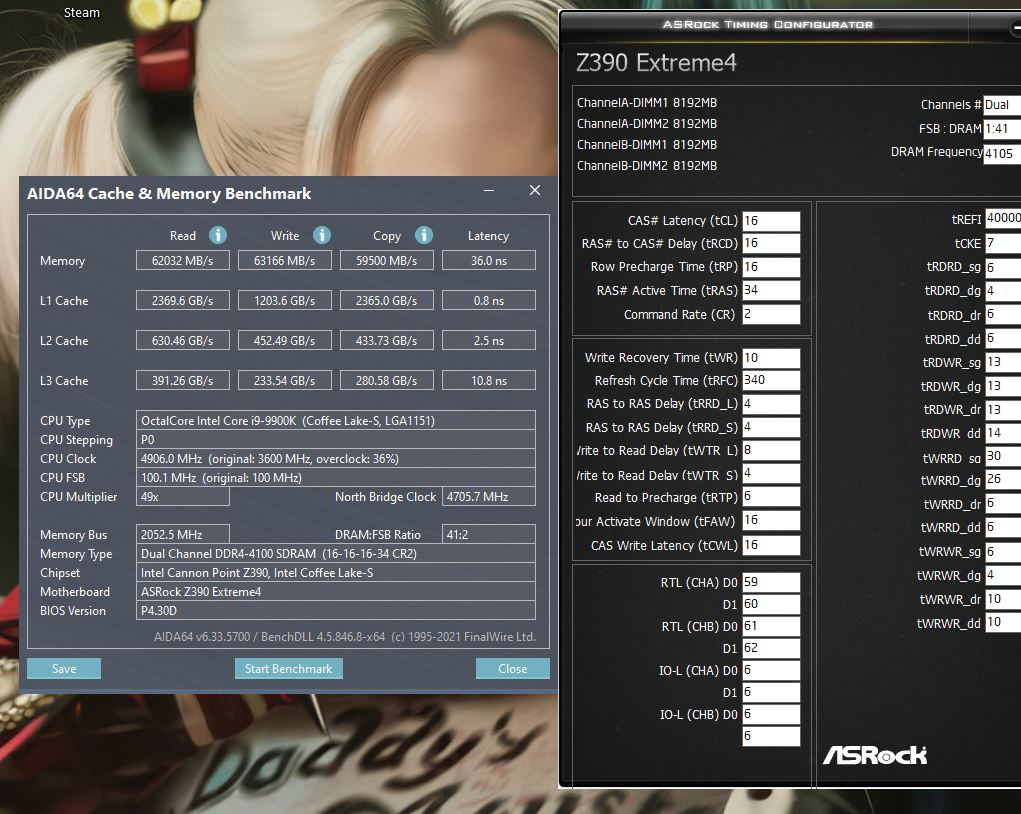Select CPU Multiplier 49x field
The width and height of the screenshot is (1021, 814).
[x=183, y=496]
